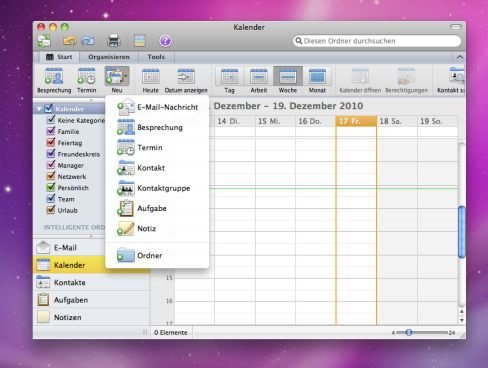Open Kontakte in navigation pane

click(91, 282)
